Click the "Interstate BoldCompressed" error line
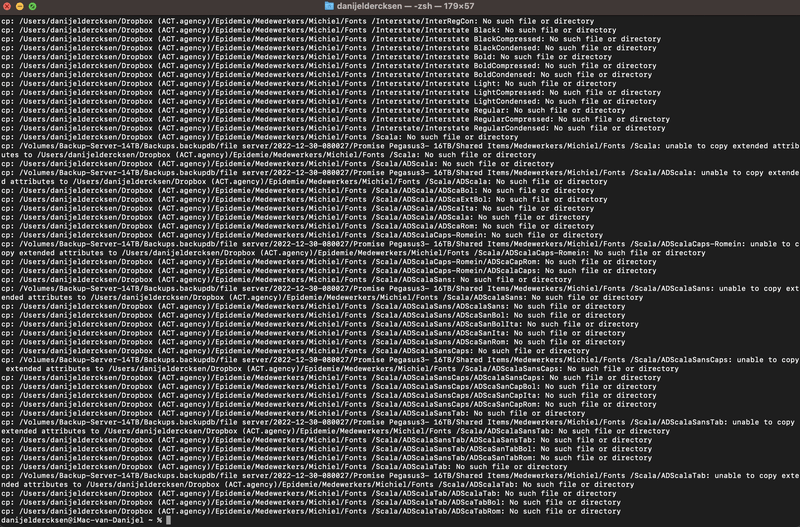This screenshot has height=527, width=800. [x=329, y=66]
